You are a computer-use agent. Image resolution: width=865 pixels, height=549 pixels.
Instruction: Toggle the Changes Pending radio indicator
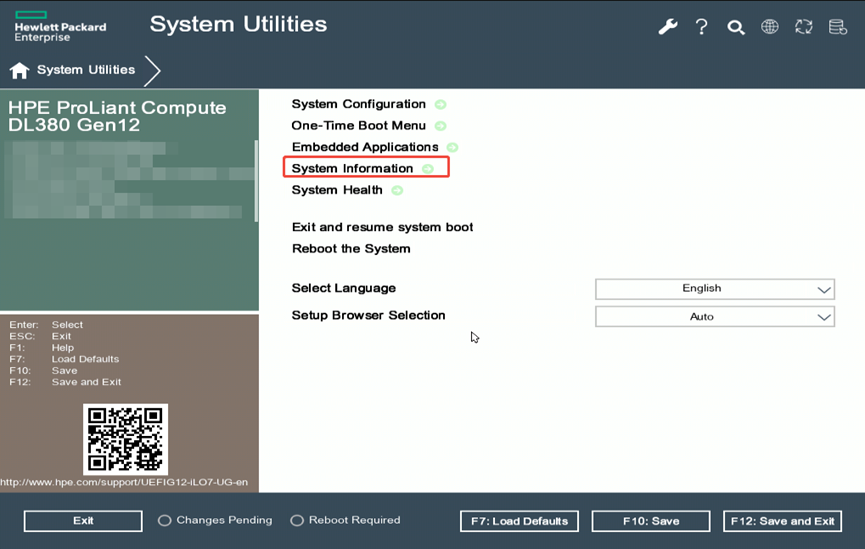coord(165,521)
